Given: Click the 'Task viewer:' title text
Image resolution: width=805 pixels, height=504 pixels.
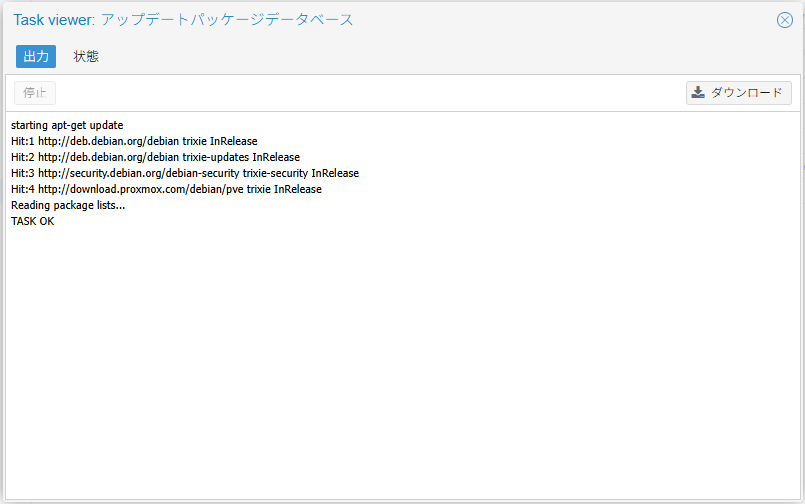Looking at the screenshot, I should coord(53,20).
